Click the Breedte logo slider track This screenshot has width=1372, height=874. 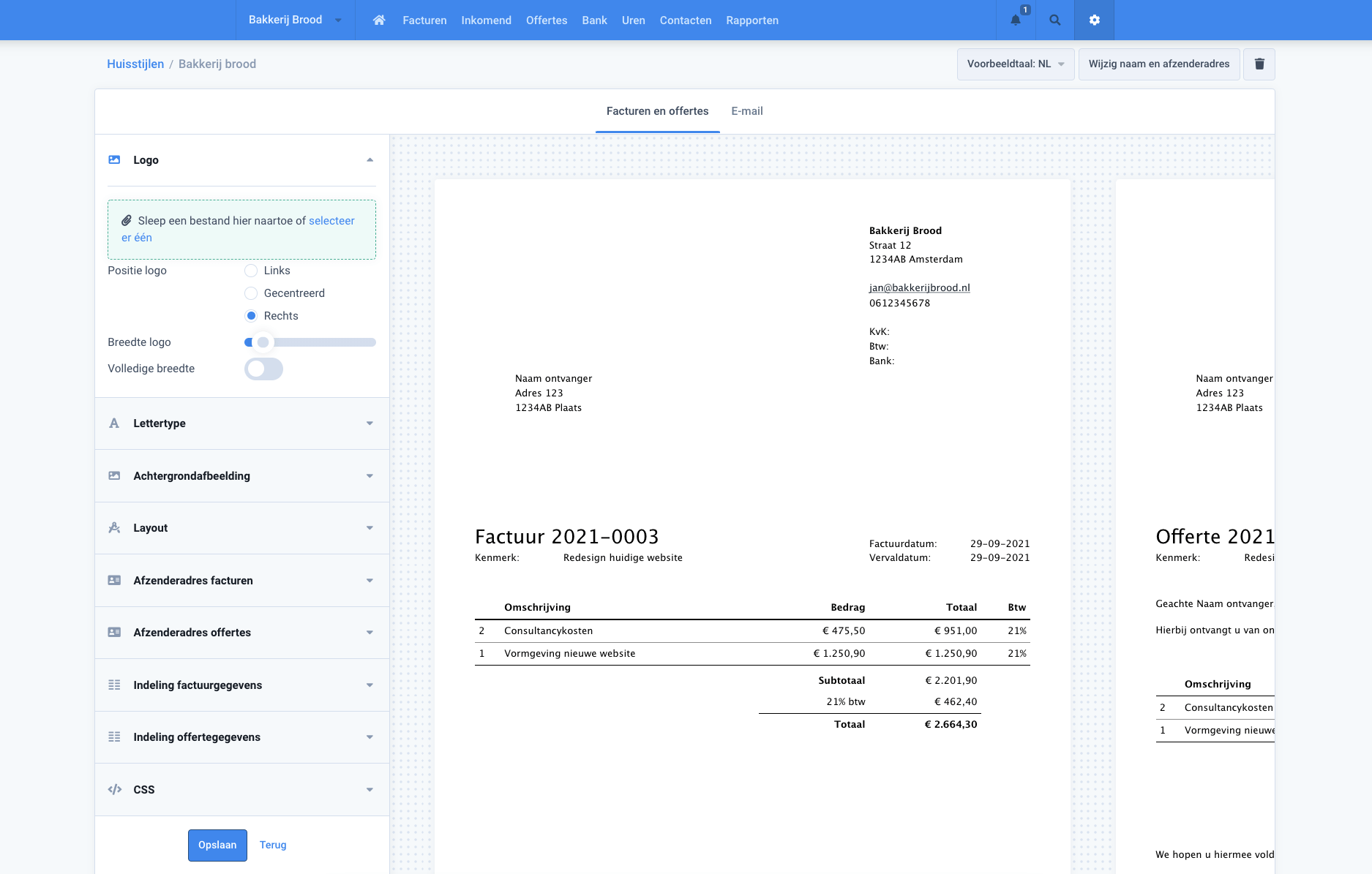[x=322, y=342]
